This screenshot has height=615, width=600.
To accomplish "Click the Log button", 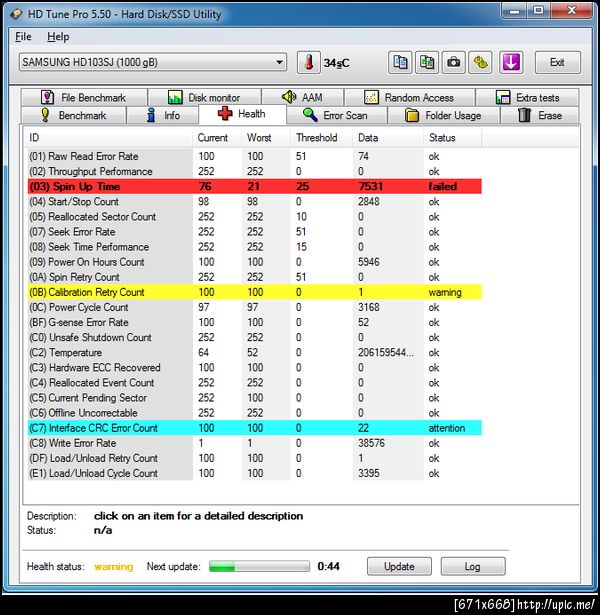I will pyautogui.click(x=473, y=566).
